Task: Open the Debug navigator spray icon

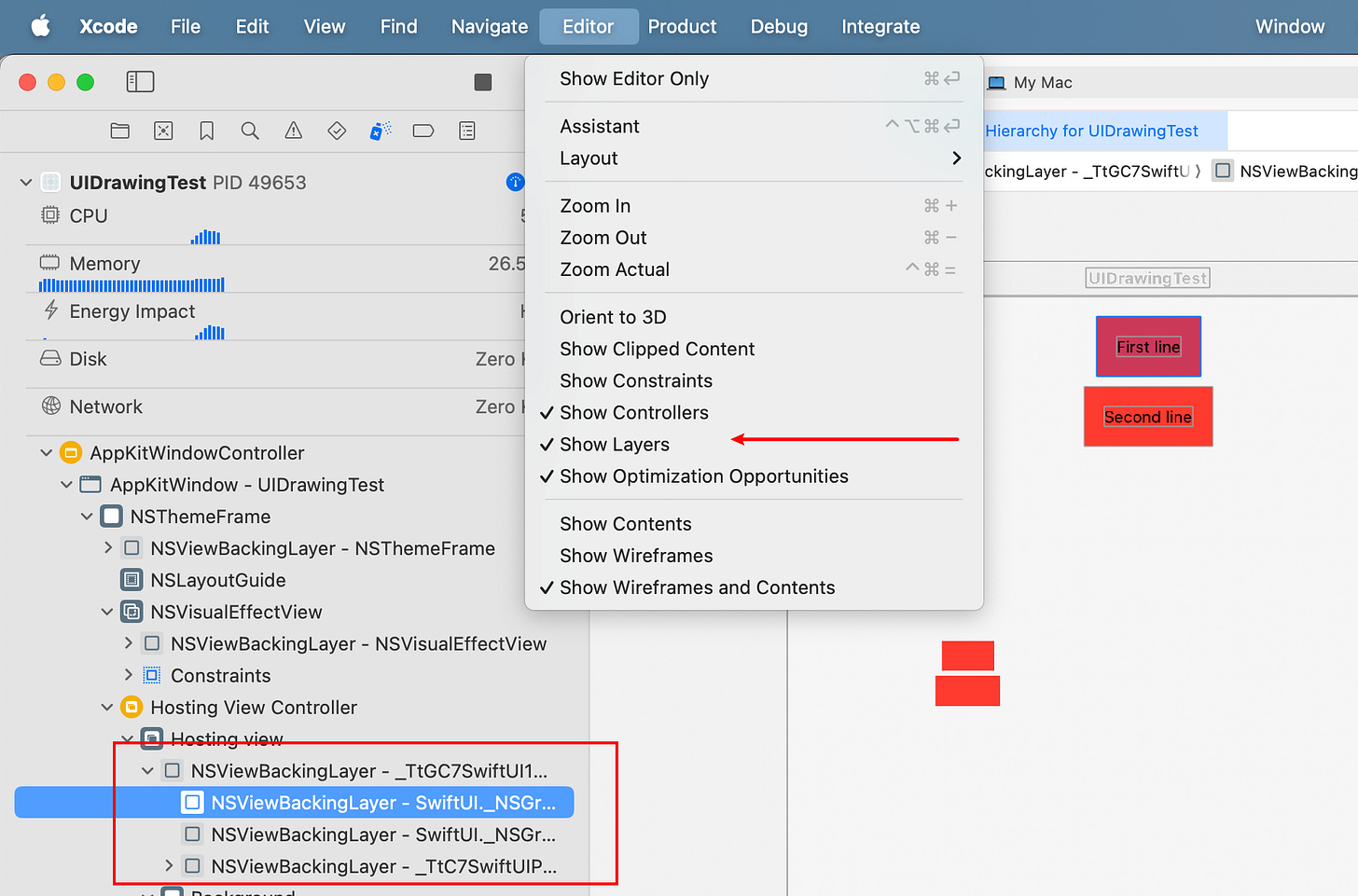Action: coord(381,131)
